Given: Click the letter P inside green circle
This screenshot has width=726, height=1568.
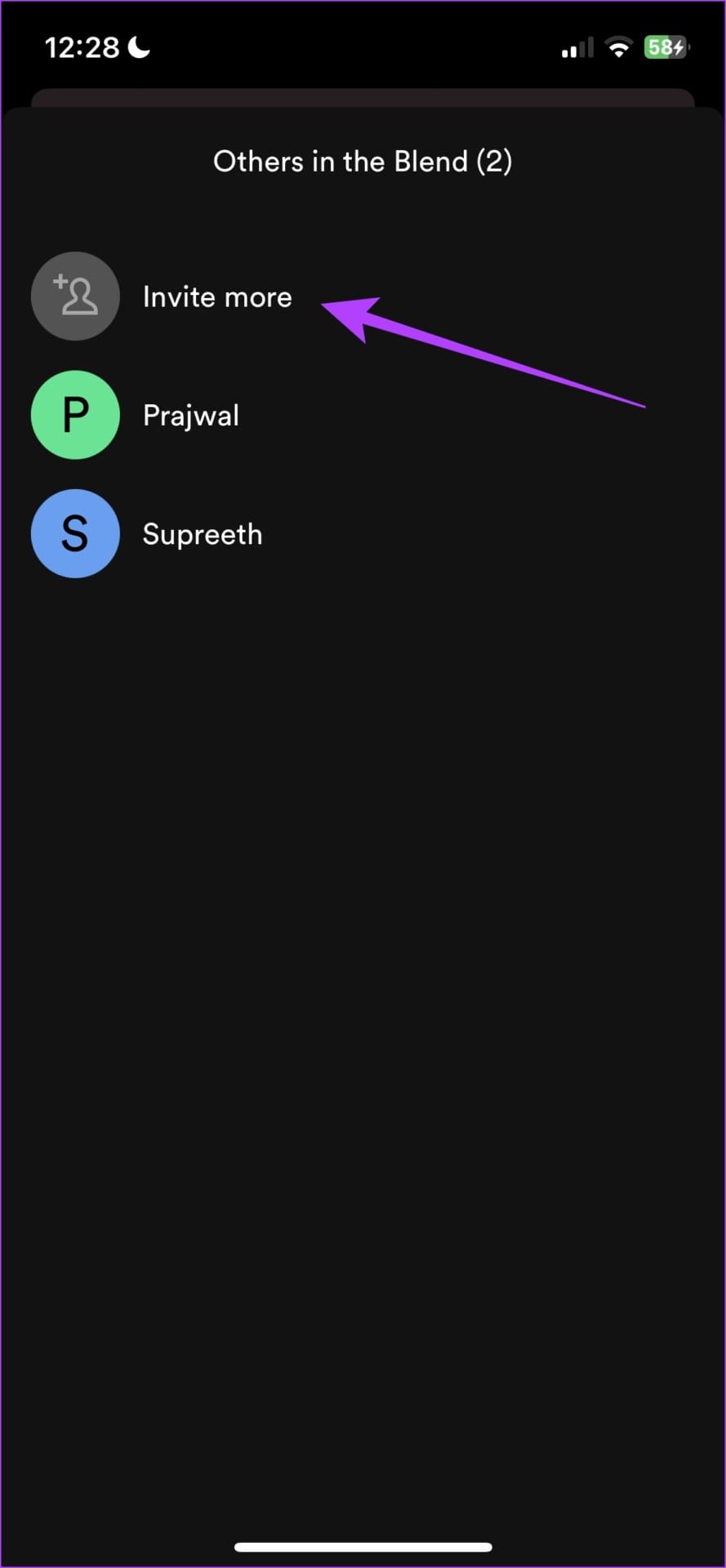Looking at the screenshot, I should pos(76,415).
